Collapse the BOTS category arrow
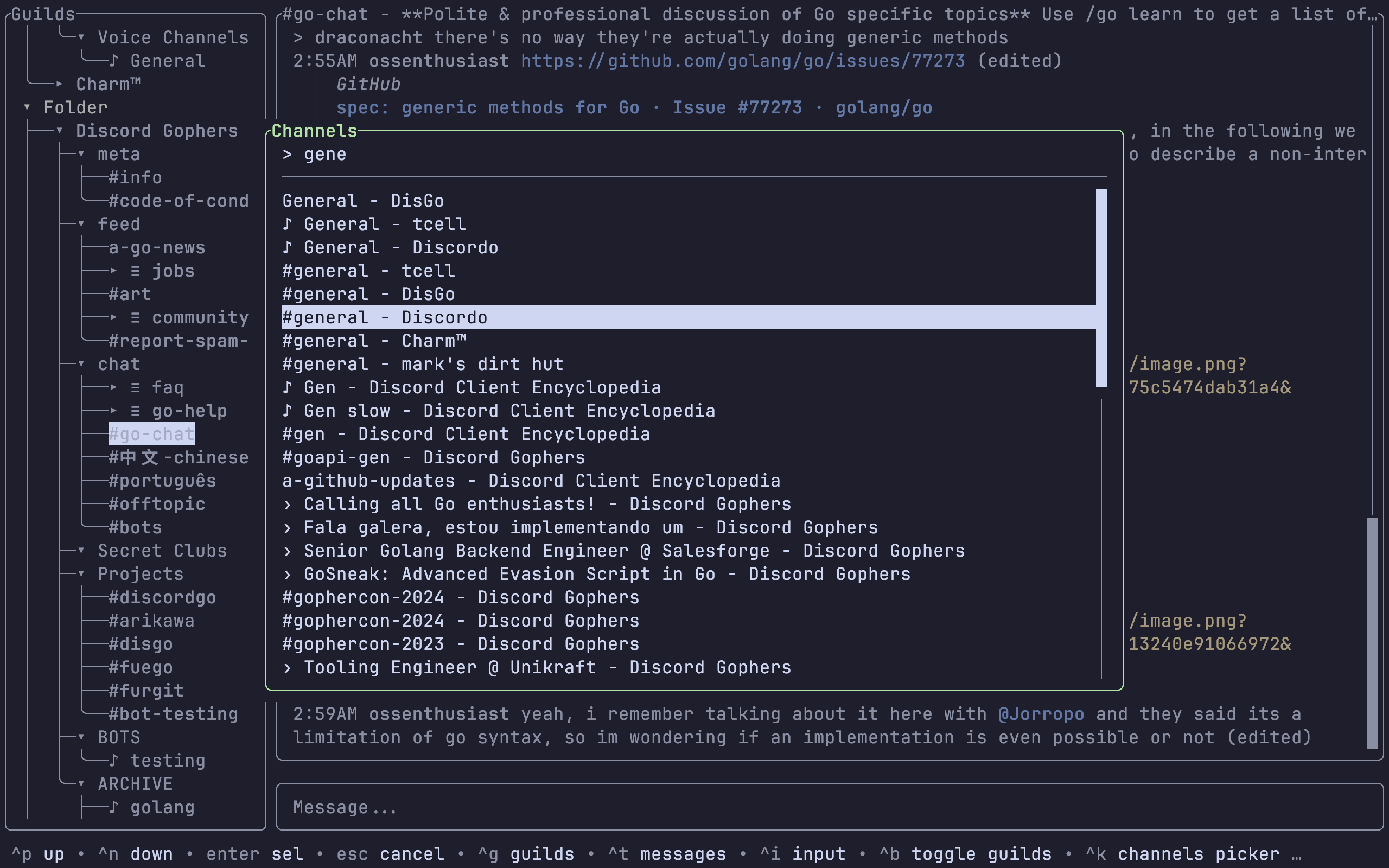Image resolution: width=1389 pixels, height=868 pixels. click(x=81, y=737)
